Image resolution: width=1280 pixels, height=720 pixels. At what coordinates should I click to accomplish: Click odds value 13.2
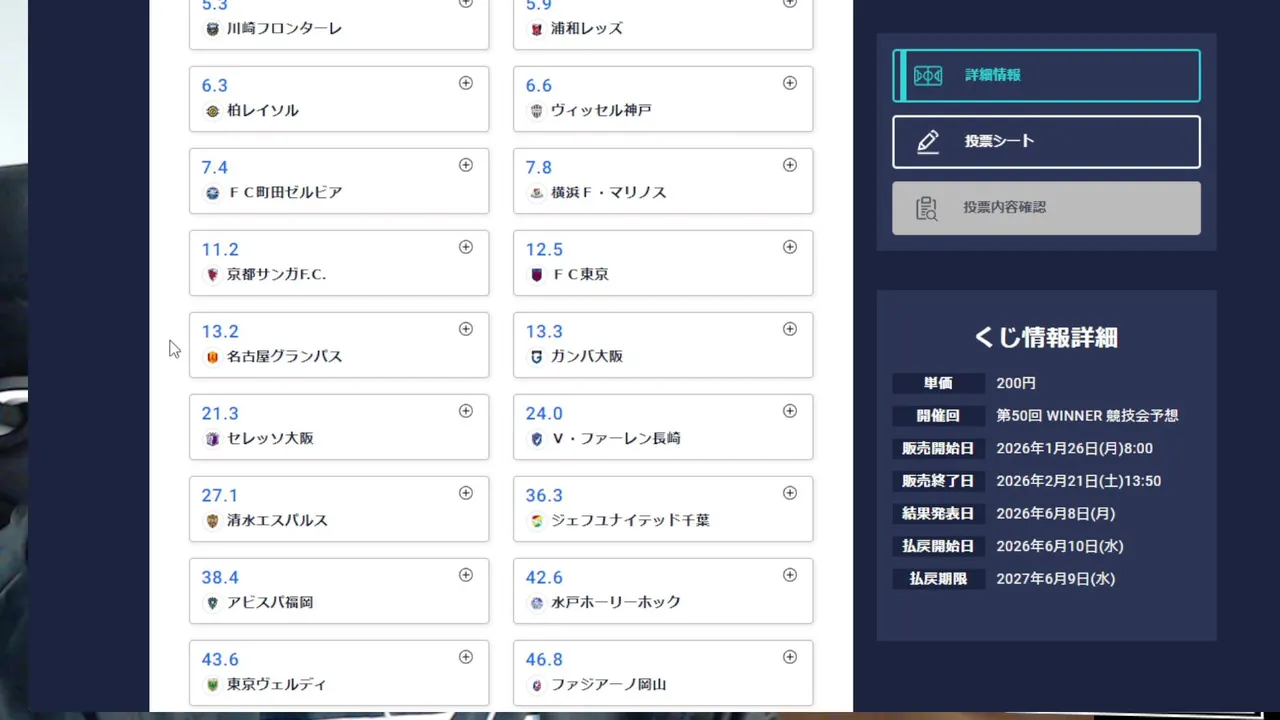pos(220,332)
